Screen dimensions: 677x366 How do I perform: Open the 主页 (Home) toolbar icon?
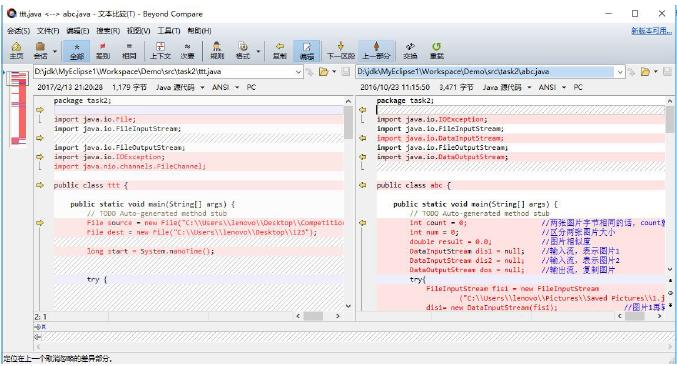point(16,50)
